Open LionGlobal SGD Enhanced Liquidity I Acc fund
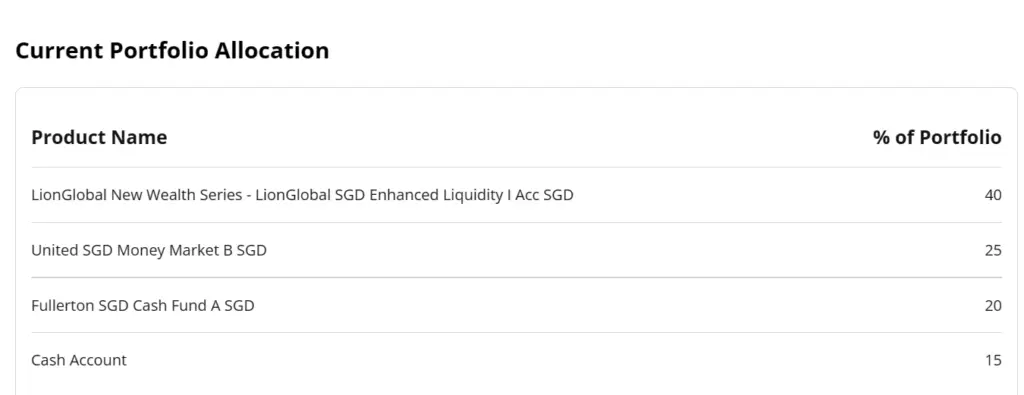The width and height of the screenshot is (1024, 395). tap(302, 195)
